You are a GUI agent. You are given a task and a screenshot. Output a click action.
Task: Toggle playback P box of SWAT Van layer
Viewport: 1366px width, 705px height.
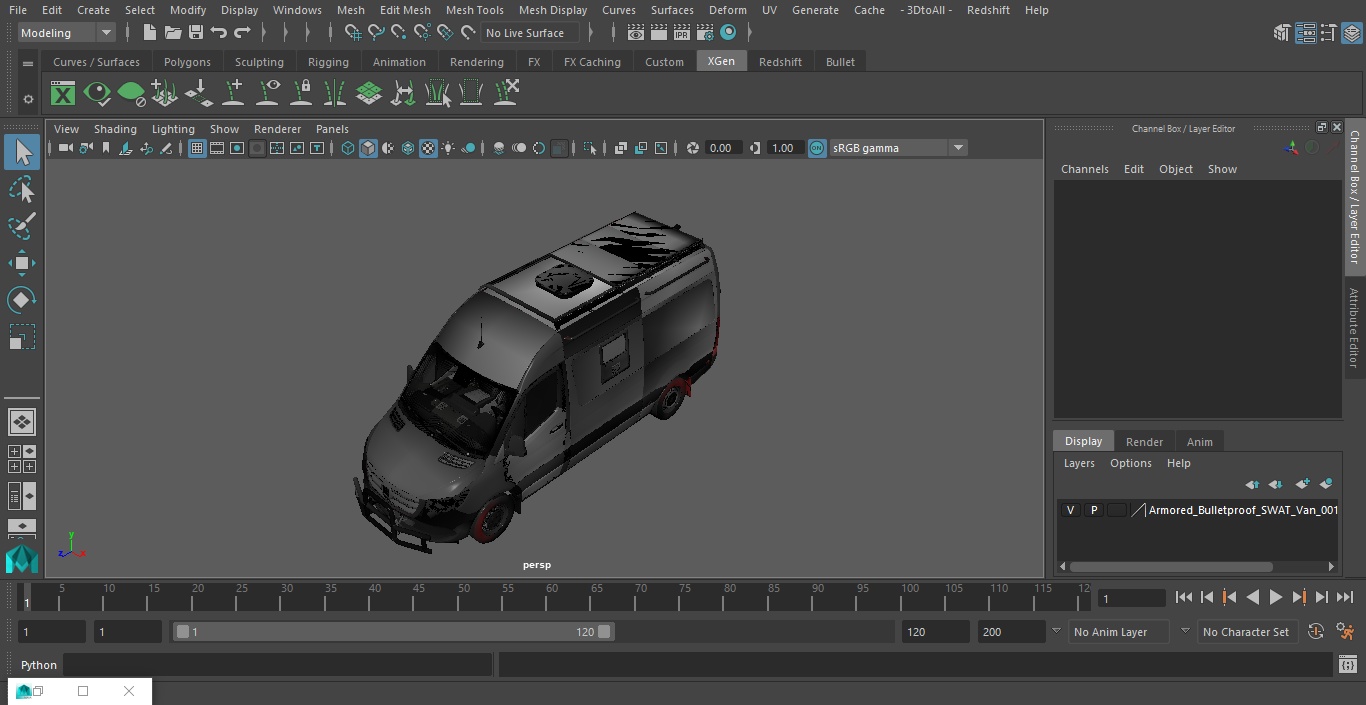point(1093,510)
